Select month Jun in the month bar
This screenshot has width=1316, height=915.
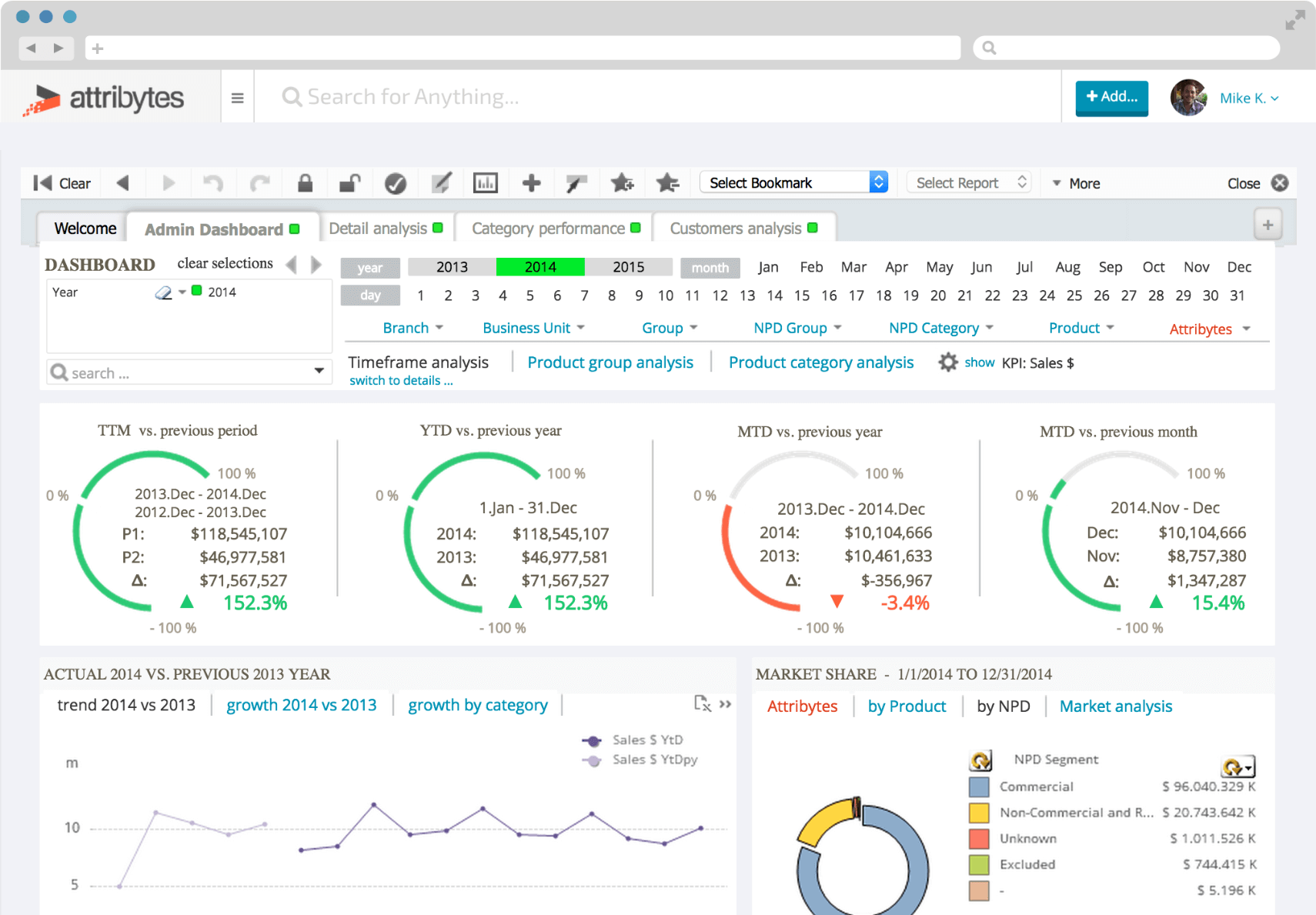(981, 267)
